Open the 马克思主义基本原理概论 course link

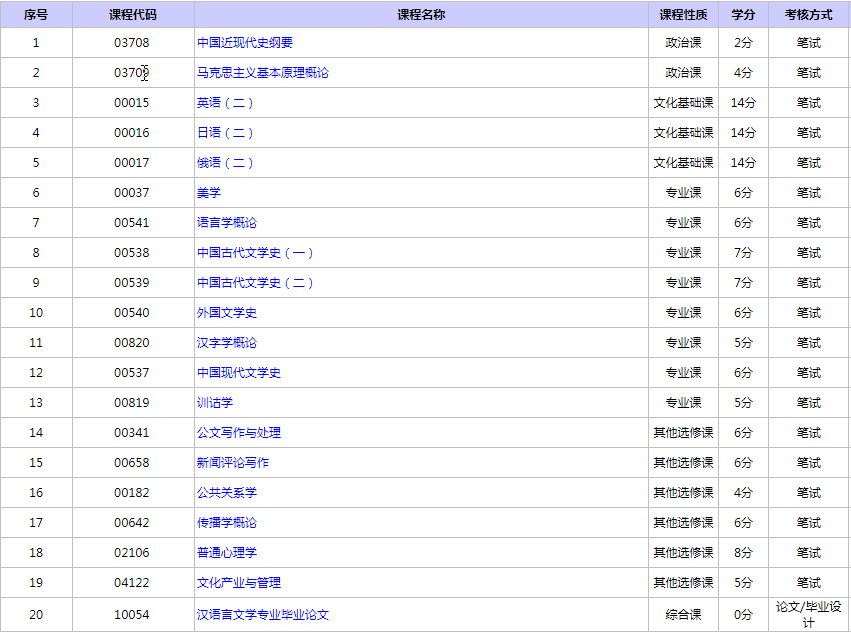click(263, 72)
